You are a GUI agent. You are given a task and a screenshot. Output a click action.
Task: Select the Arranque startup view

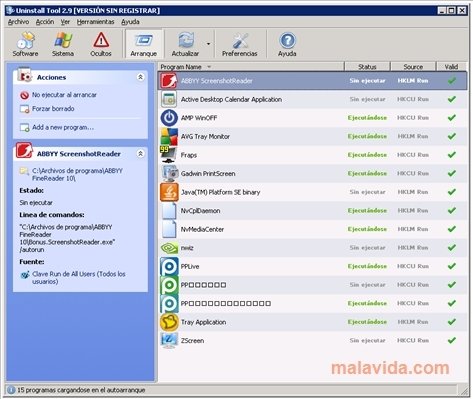click(144, 44)
